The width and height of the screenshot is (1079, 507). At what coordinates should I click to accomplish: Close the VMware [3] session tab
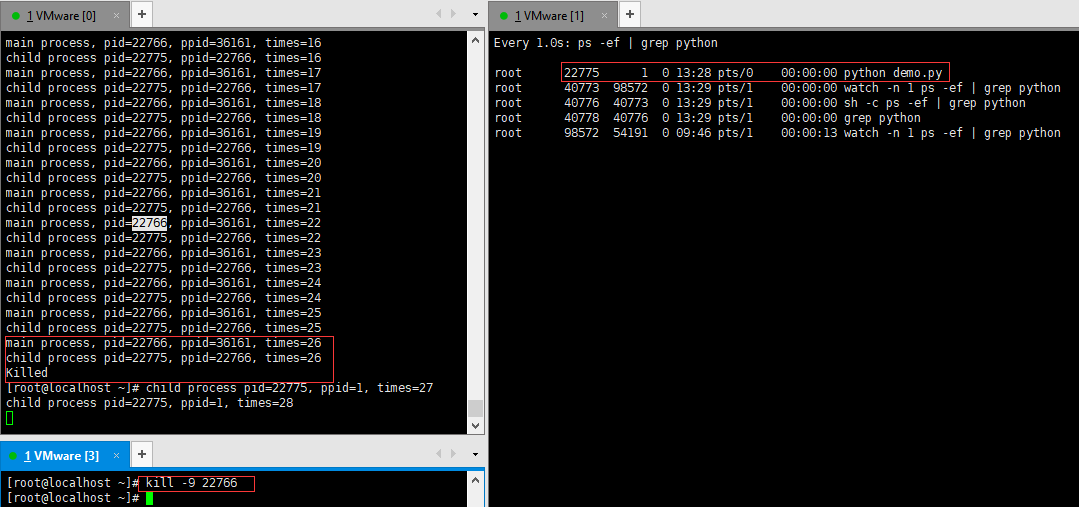click(116, 455)
